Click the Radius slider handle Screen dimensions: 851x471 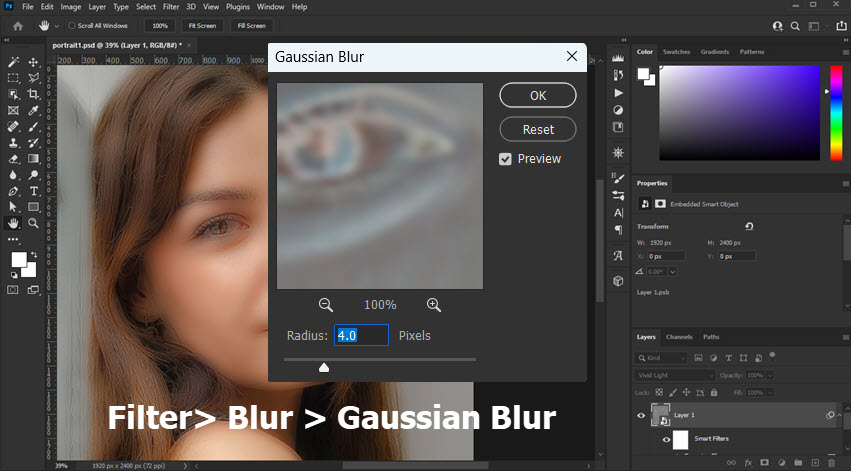click(x=324, y=368)
